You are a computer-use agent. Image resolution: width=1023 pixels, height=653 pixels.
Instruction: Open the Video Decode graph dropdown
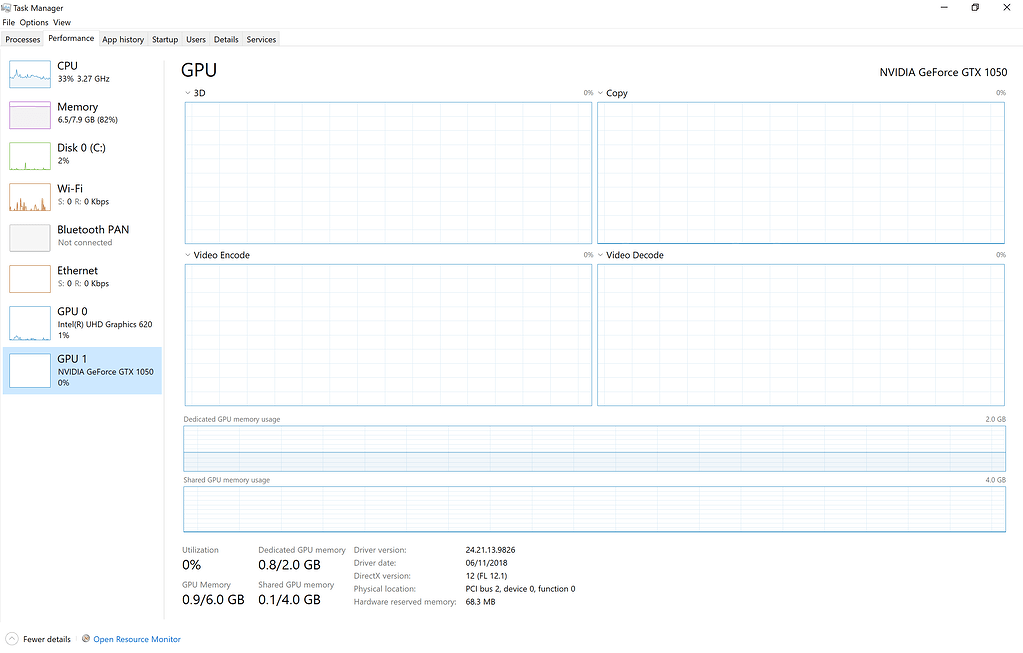[x=601, y=255]
